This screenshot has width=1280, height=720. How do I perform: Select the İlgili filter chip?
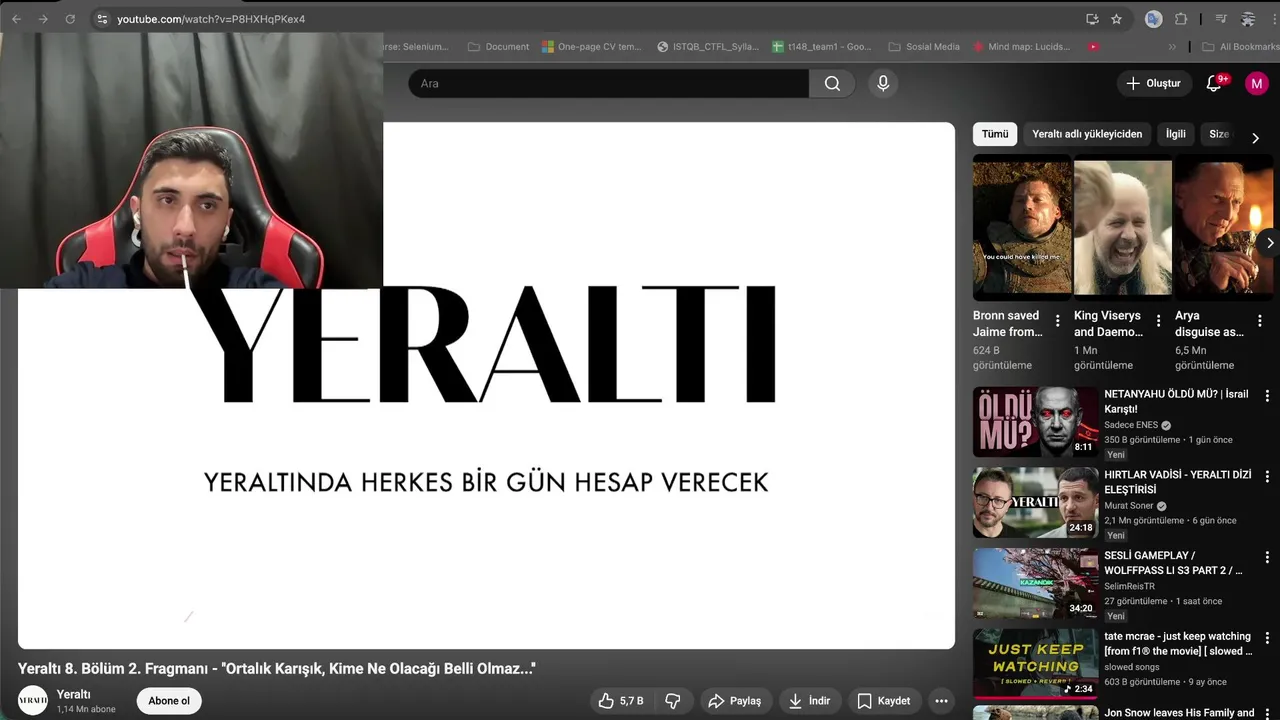click(x=1176, y=134)
